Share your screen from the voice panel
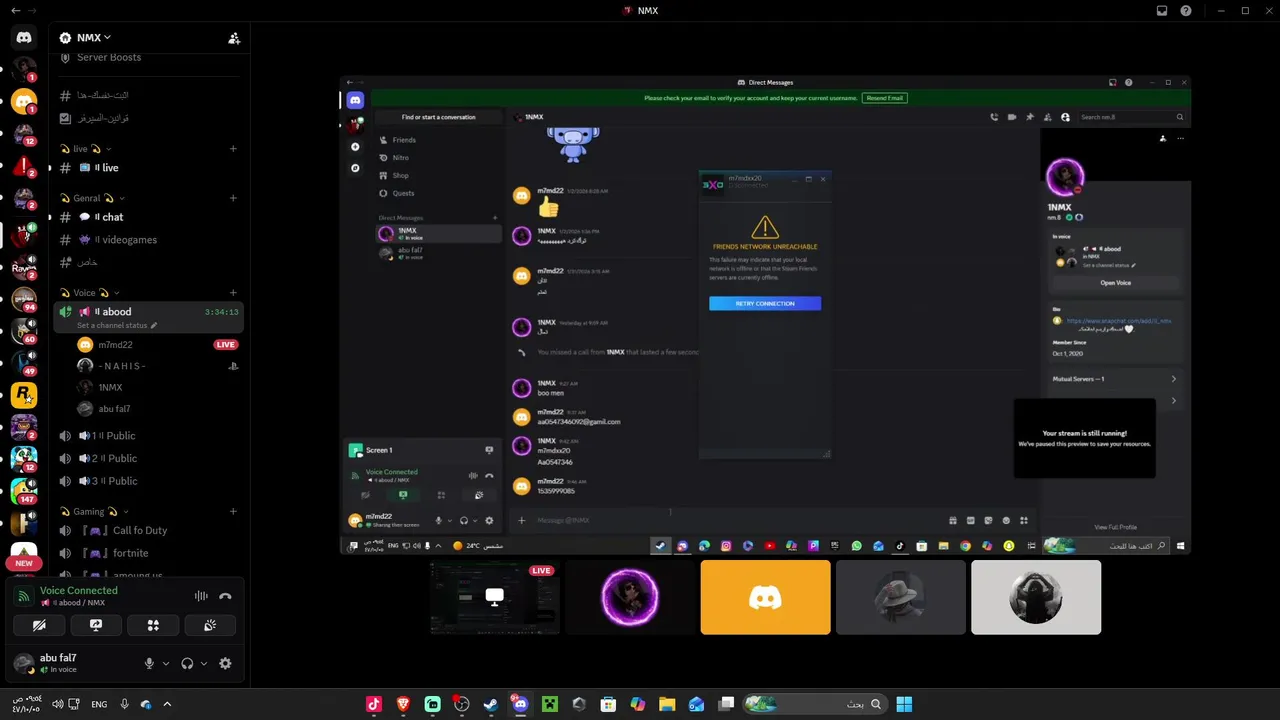The width and height of the screenshot is (1280, 720). click(96, 625)
